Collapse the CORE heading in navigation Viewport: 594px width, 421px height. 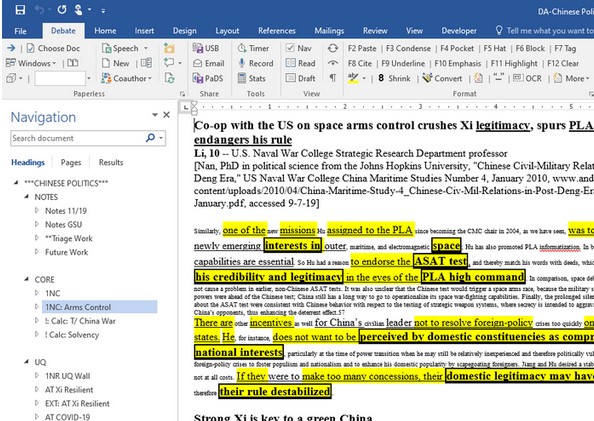coord(26,279)
